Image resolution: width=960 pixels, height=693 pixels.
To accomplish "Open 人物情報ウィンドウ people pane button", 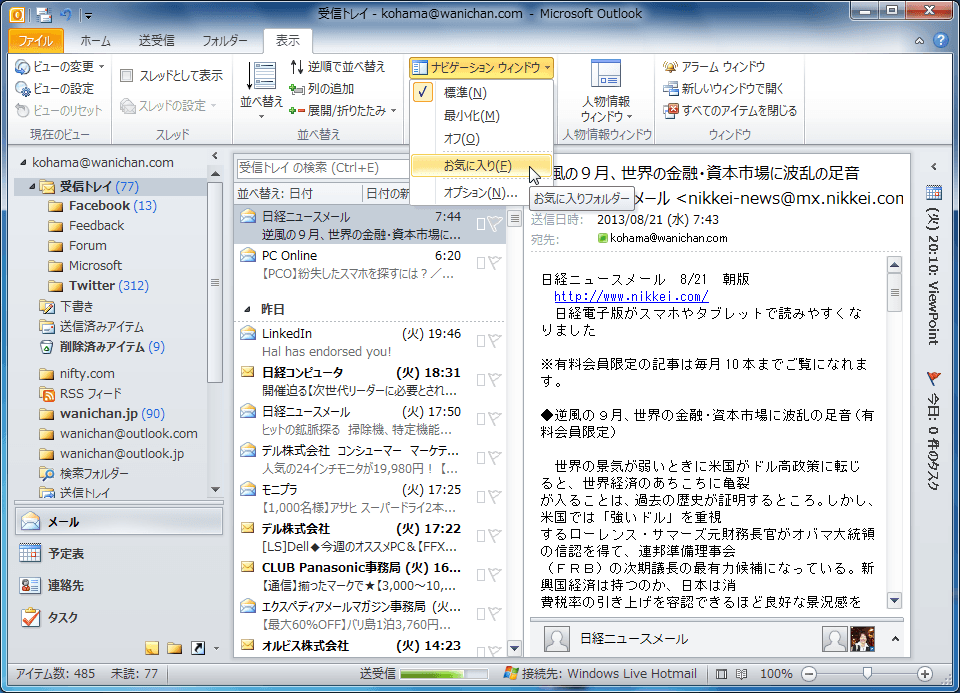I will tap(606, 91).
